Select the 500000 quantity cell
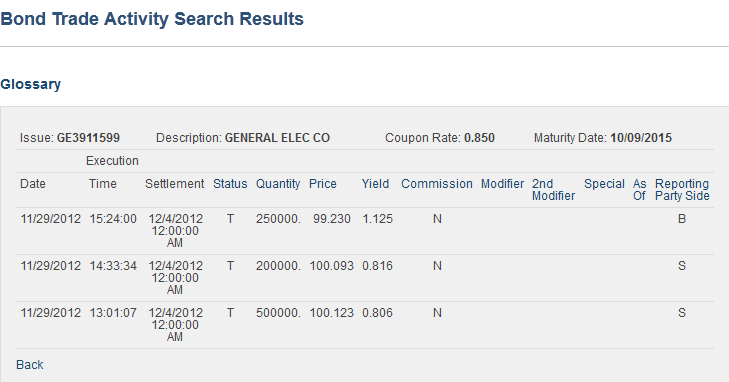This screenshot has height=382, width=729. coord(278,313)
